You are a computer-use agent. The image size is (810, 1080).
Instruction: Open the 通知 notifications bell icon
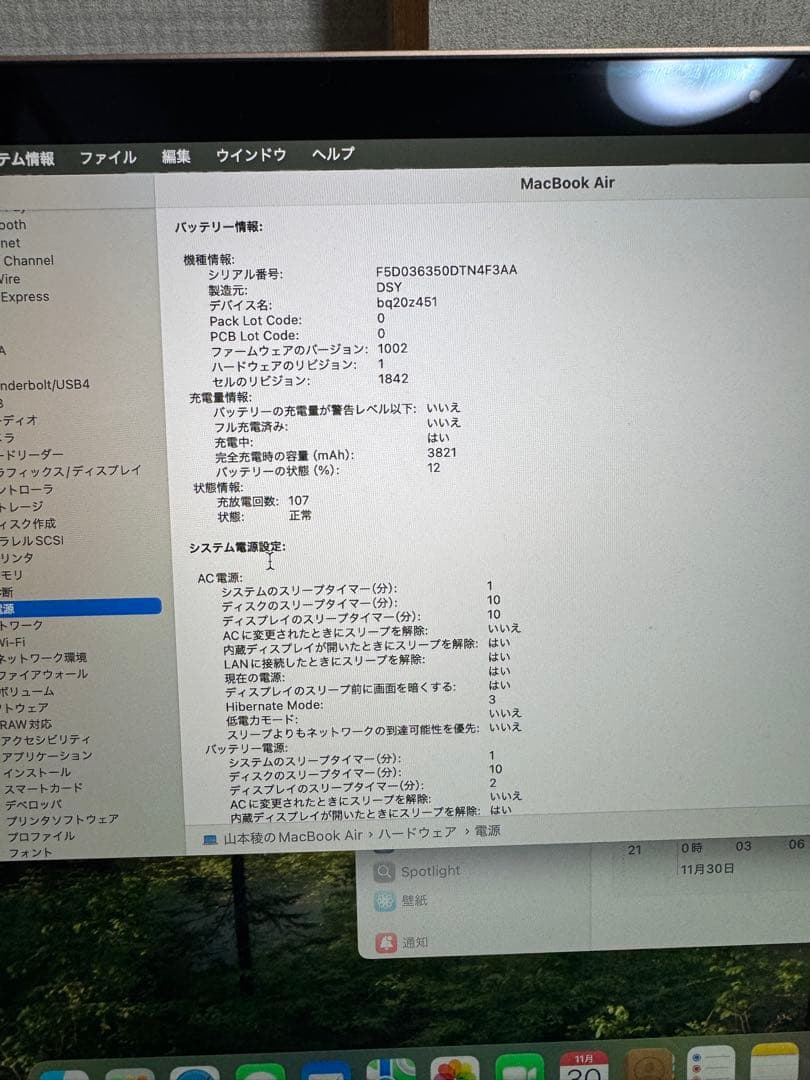[384, 941]
